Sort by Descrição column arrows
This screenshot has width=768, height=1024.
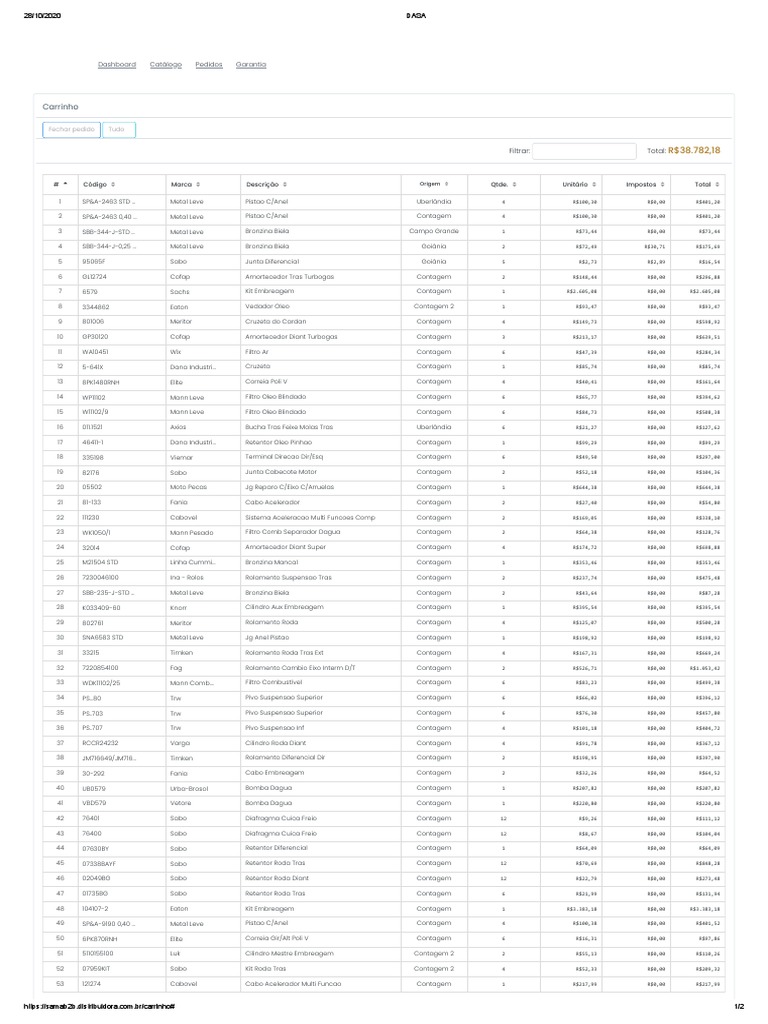coord(285,185)
